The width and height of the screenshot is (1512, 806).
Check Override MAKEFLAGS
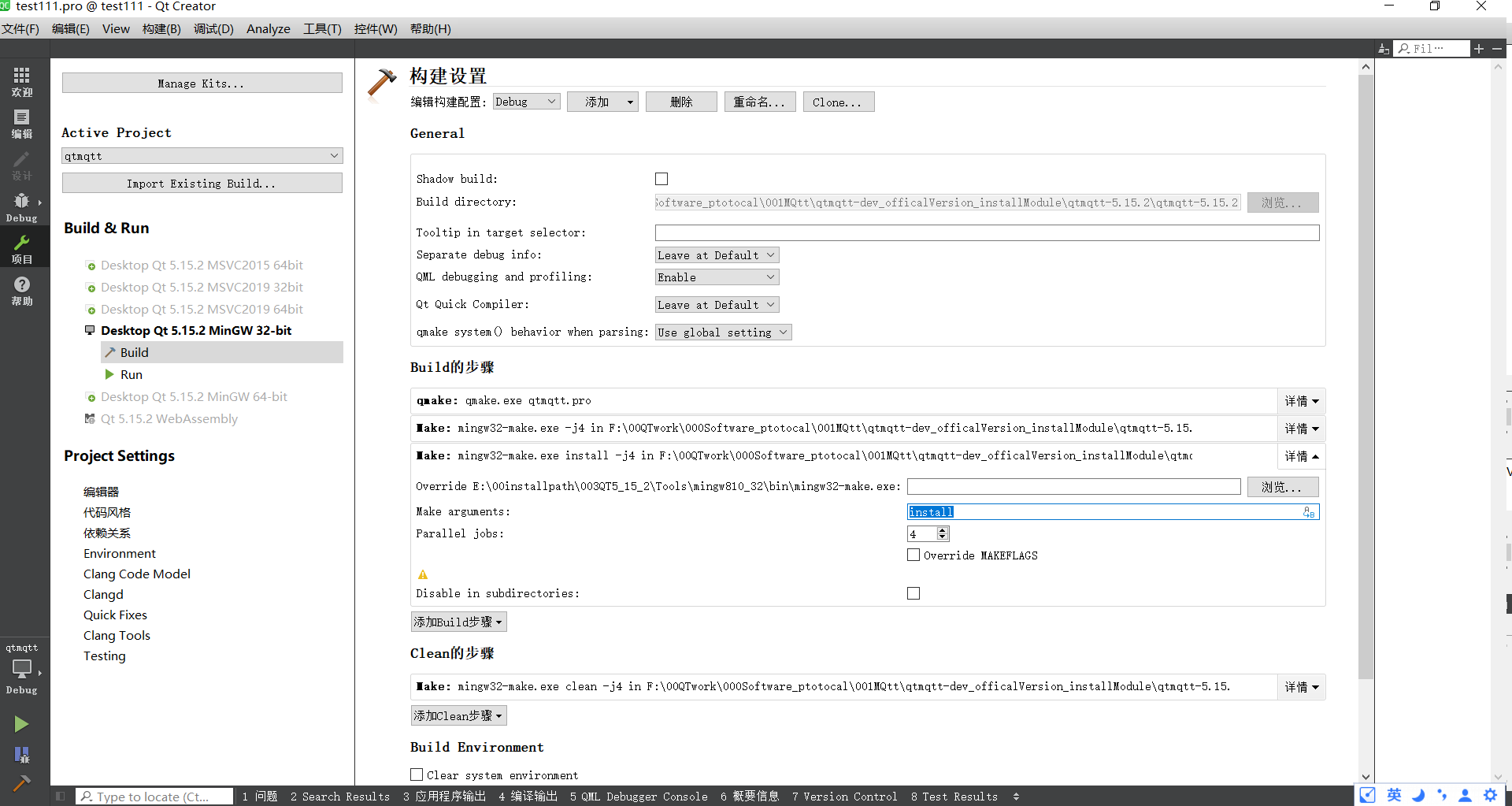pos(913,555)
